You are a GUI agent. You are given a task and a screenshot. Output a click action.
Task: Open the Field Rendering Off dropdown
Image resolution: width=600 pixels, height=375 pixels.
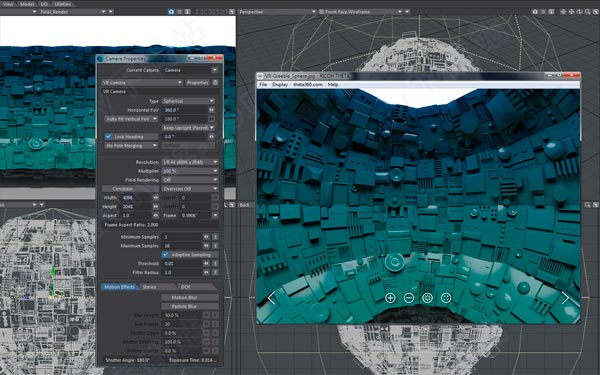[x=190, y=179]
